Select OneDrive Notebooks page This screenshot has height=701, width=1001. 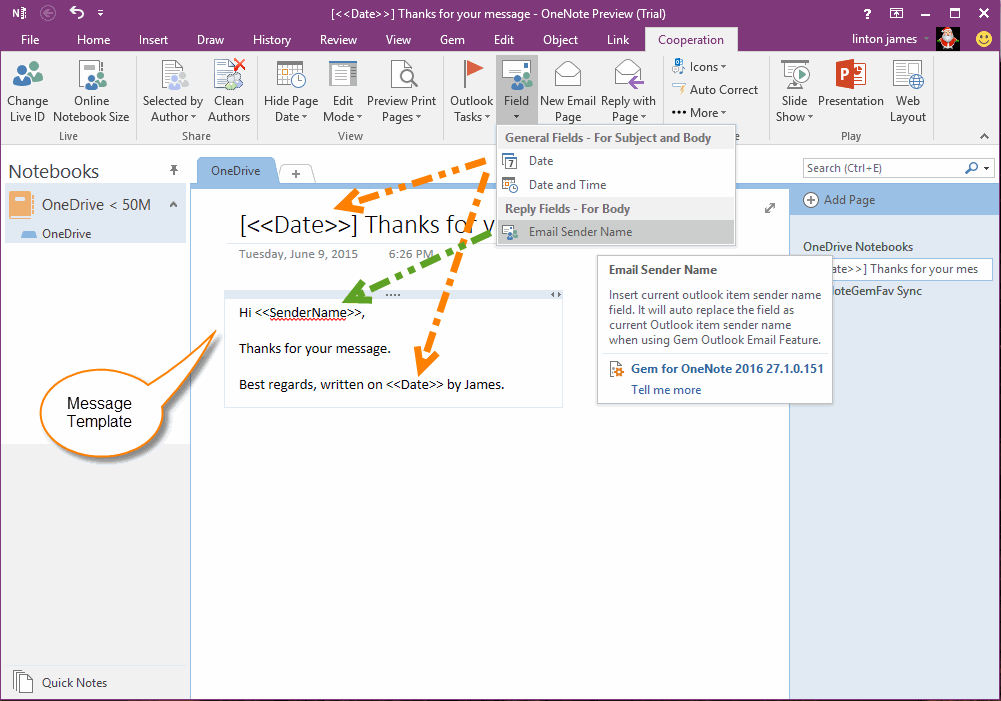[x=857, y=246]
